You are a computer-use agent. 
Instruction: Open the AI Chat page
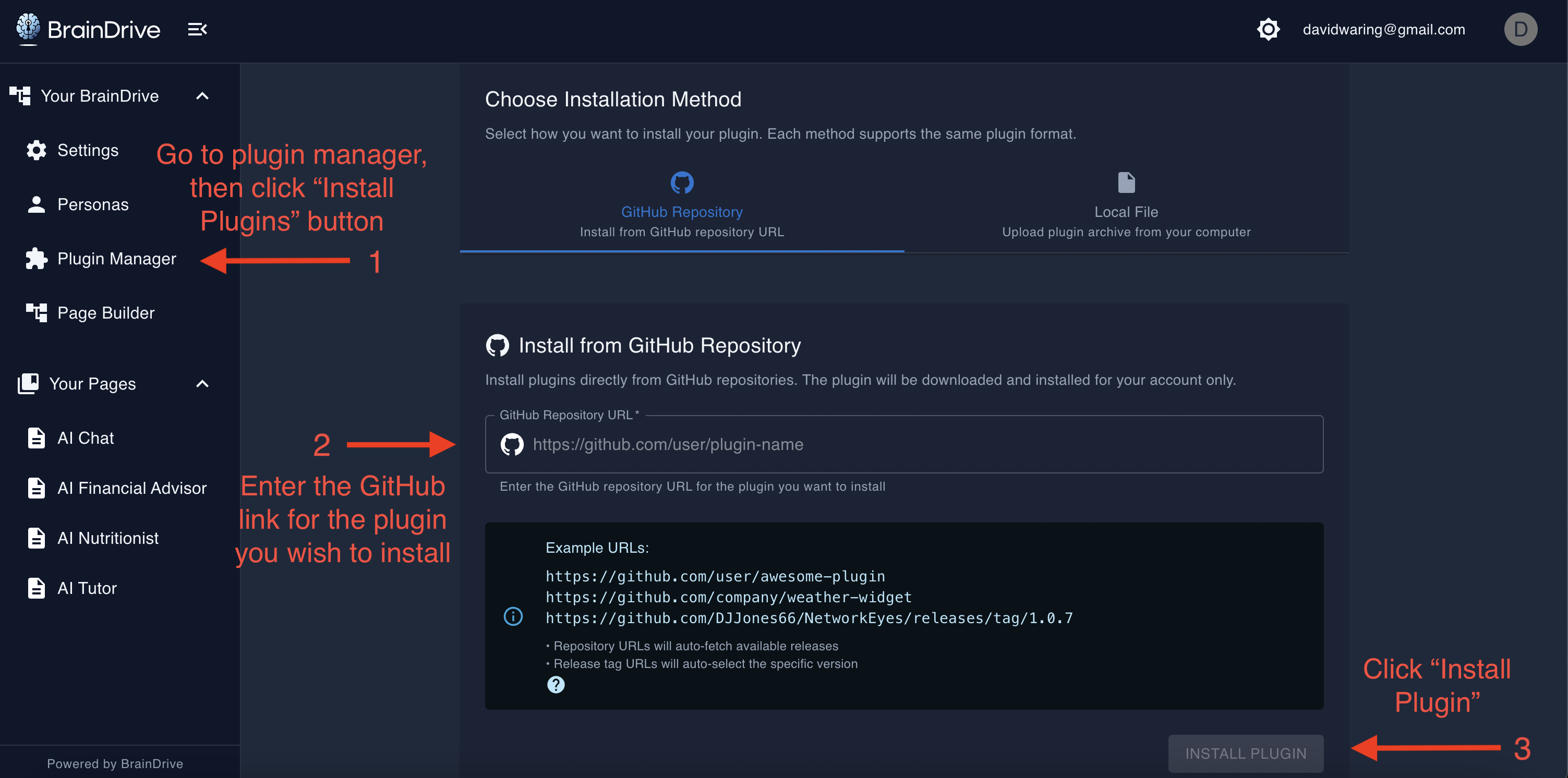85,438
